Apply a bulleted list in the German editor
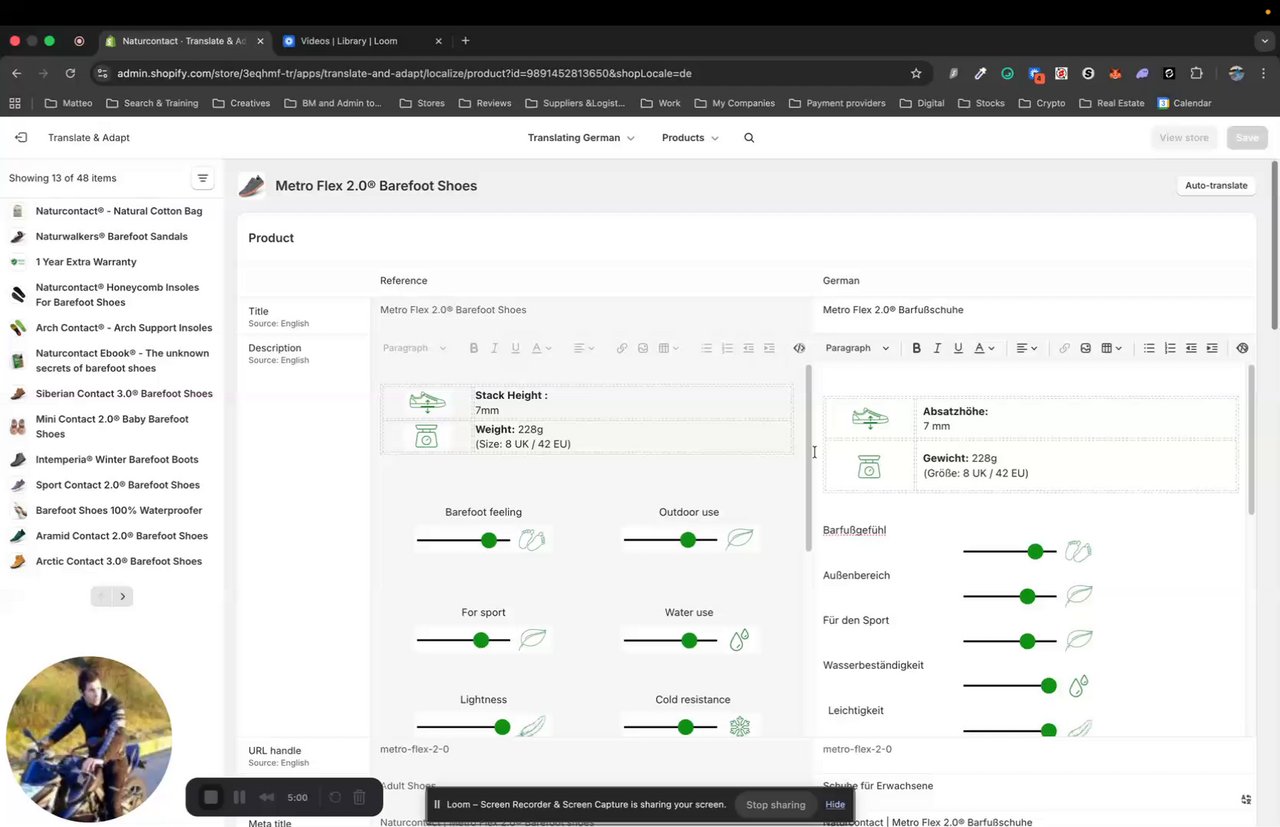 pyautogui.click(x=1149, y=348)
